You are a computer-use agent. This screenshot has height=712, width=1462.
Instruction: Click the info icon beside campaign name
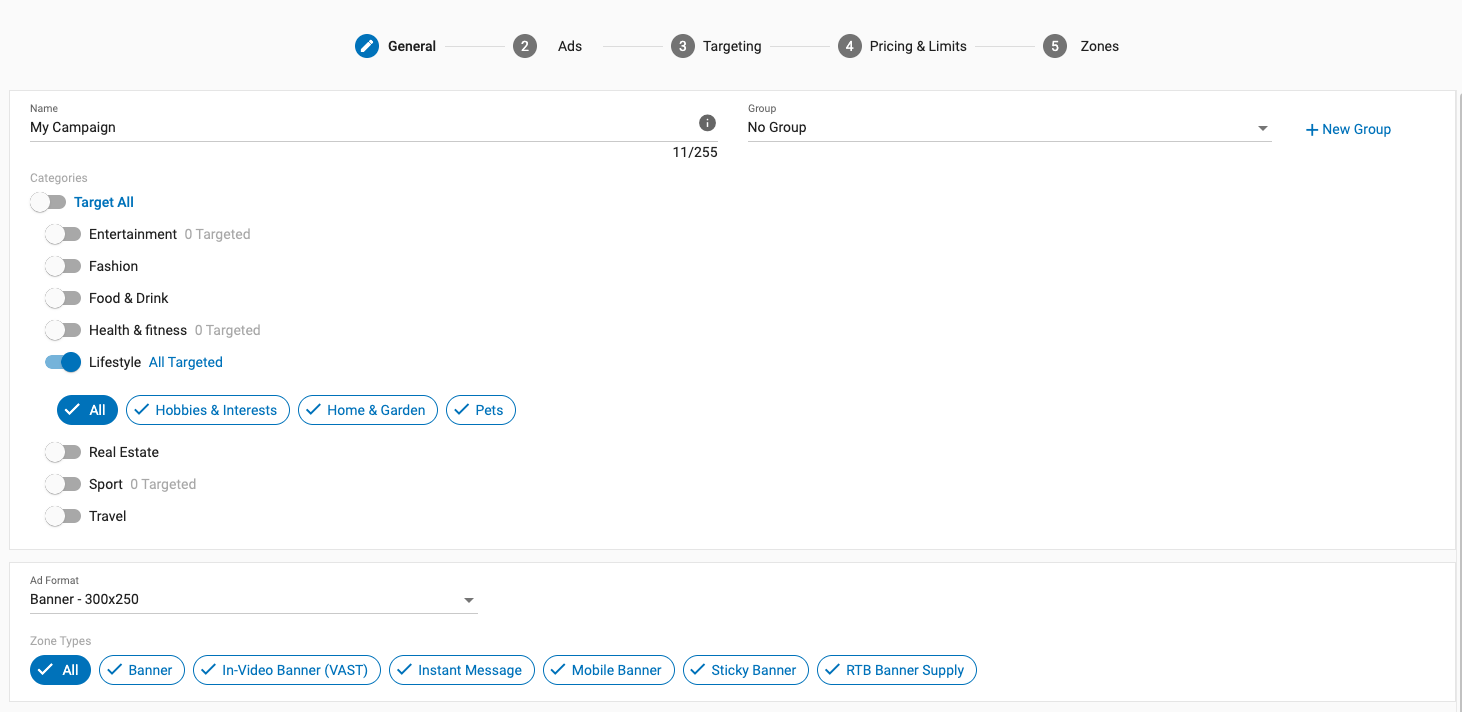tap(707, 123)
